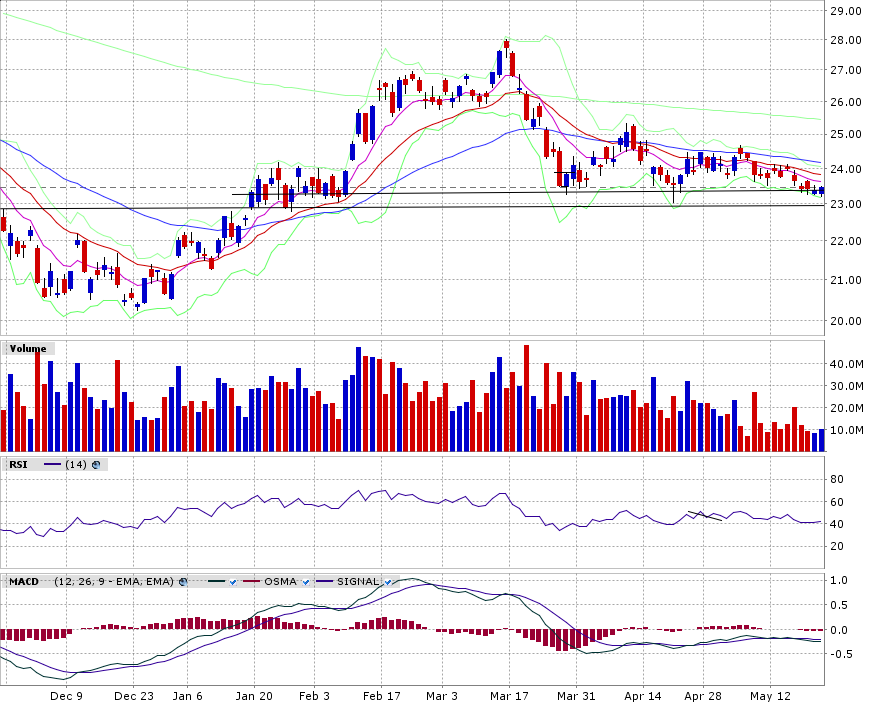
Task: Open the RSI (14) period setting
Action: coord(76,465)
